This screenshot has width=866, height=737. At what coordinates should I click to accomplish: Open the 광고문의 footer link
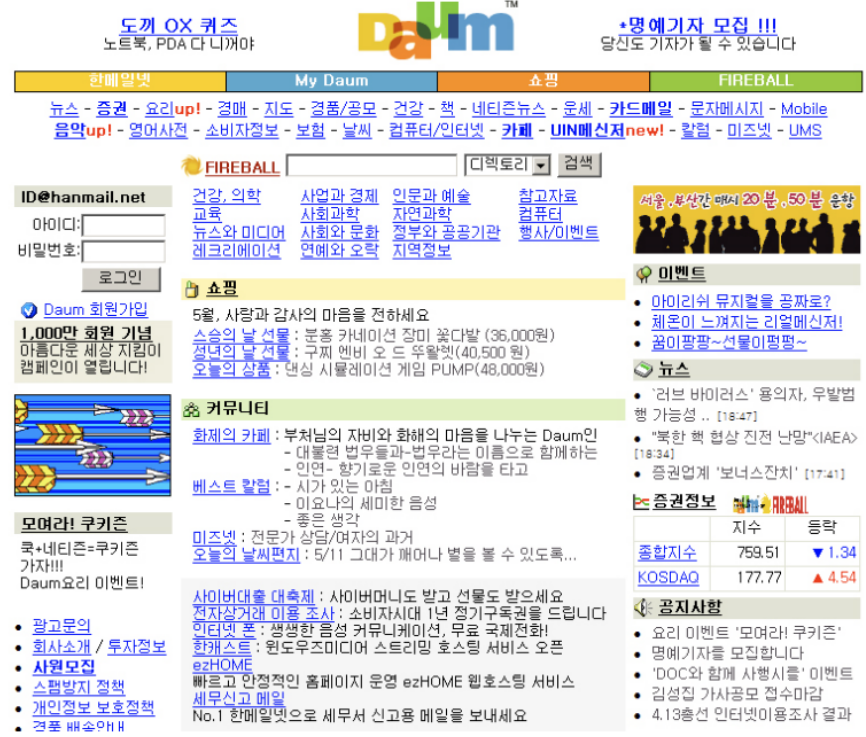[62, 626]
